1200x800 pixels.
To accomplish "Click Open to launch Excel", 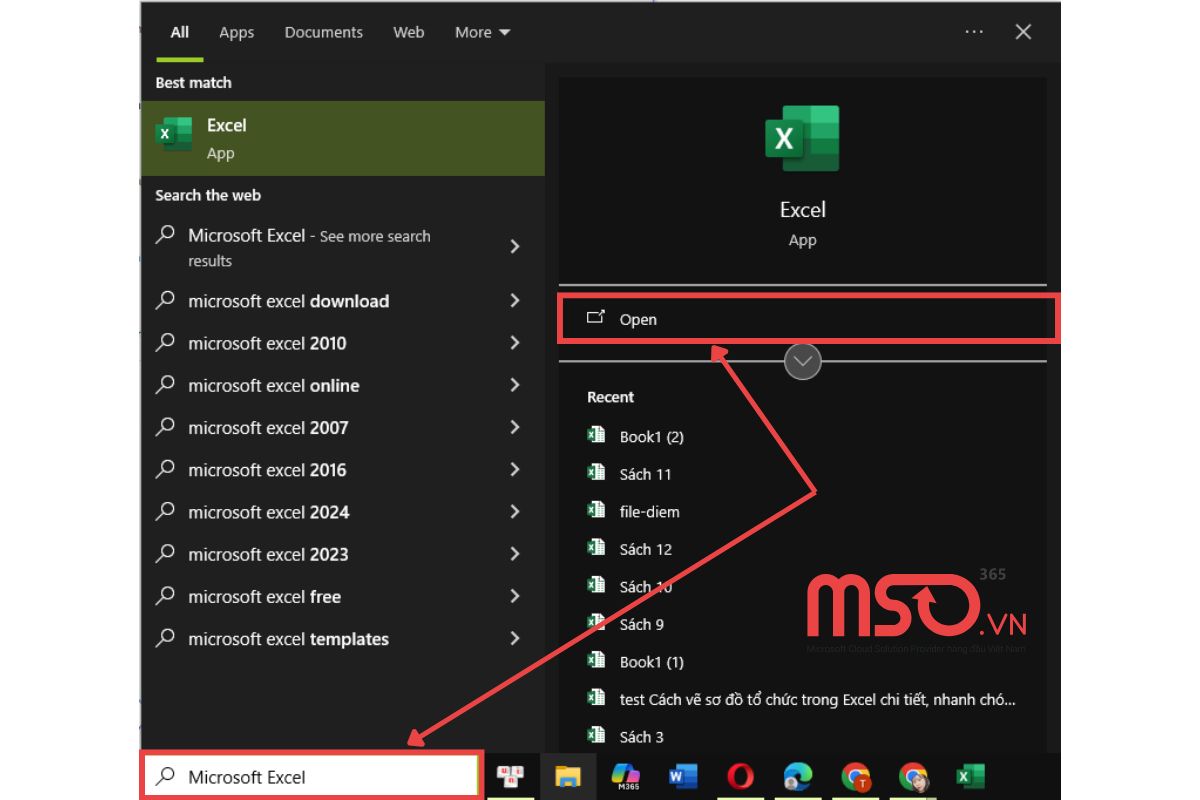I will tap(808, 319).
